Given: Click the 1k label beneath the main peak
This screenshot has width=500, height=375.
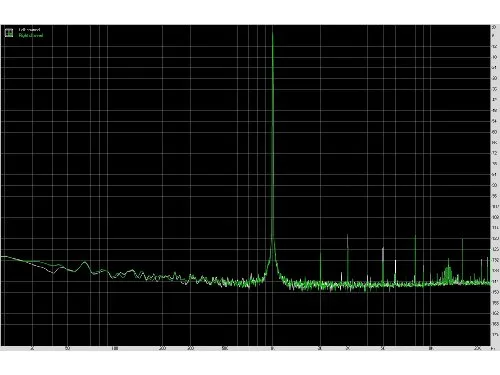Looking at the screenshot, I should point(273,349).
